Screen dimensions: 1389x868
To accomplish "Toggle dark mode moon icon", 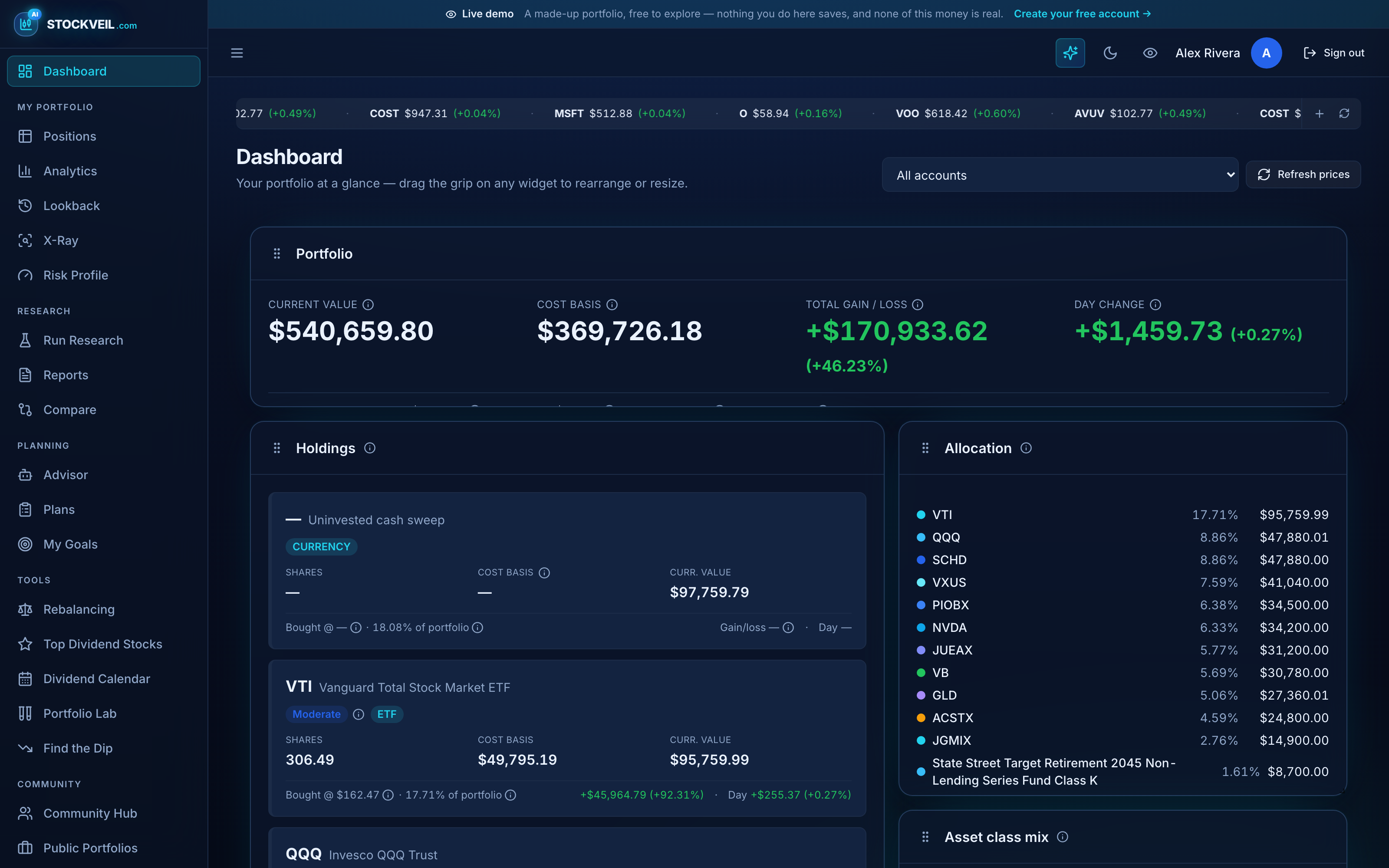I will click(x=1110, y=53).
